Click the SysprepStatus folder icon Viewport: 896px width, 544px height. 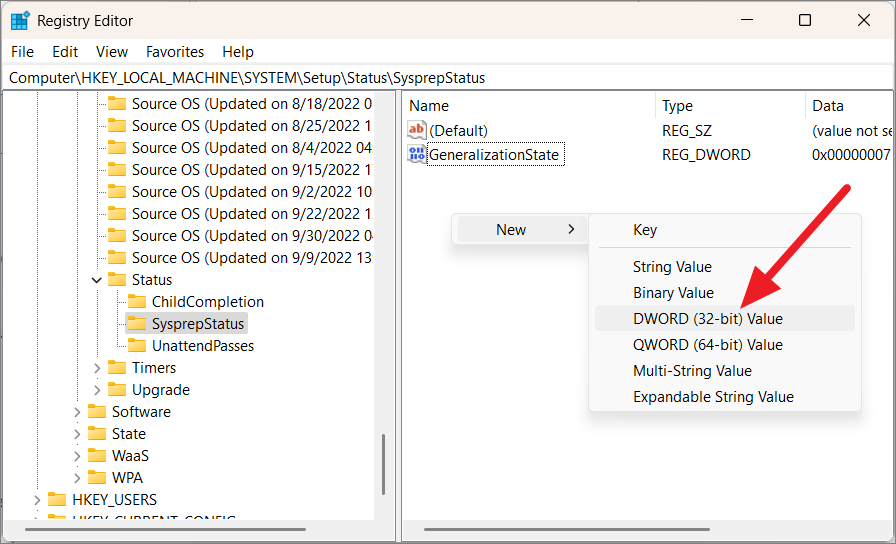(x=137, y=323)
